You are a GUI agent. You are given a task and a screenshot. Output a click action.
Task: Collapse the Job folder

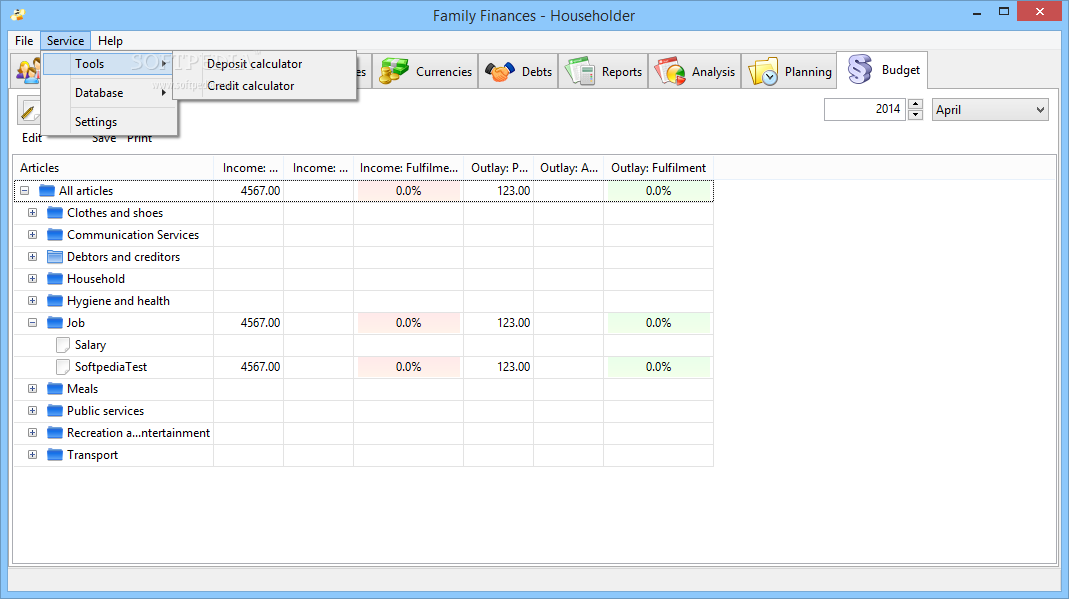pos(32,323)
